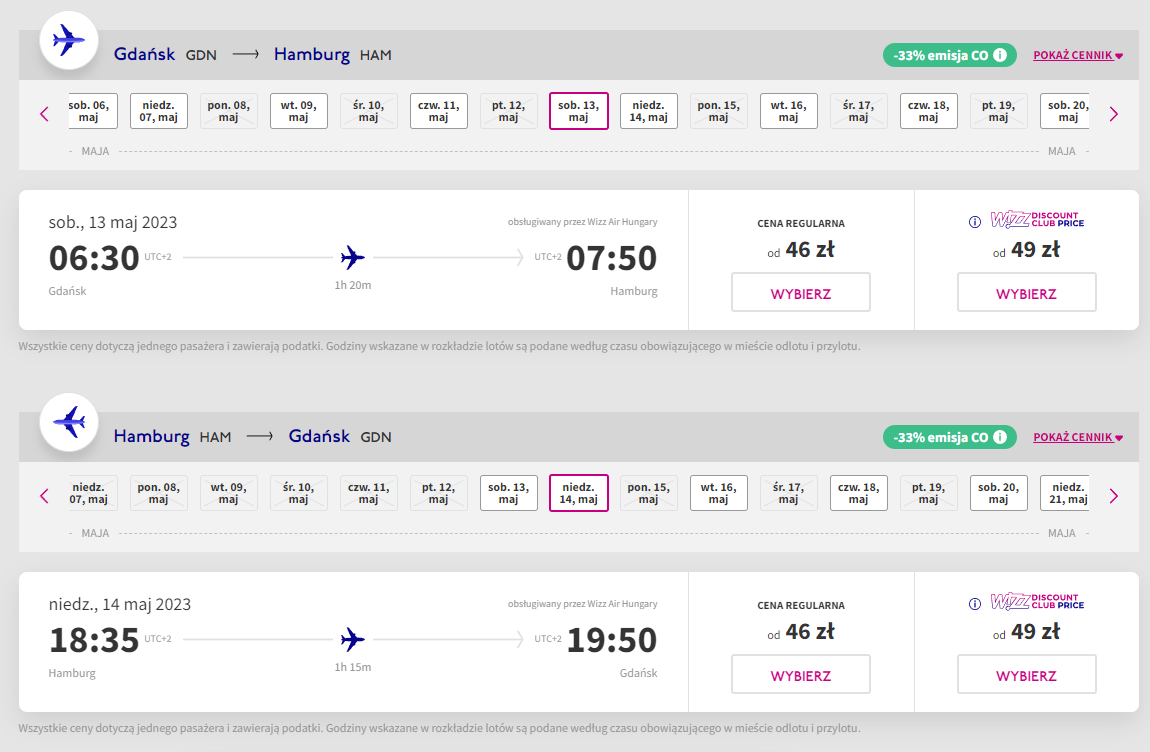Choose Wizz Discount Club fare for 06:30 flight

click(x=1027, y=292)
